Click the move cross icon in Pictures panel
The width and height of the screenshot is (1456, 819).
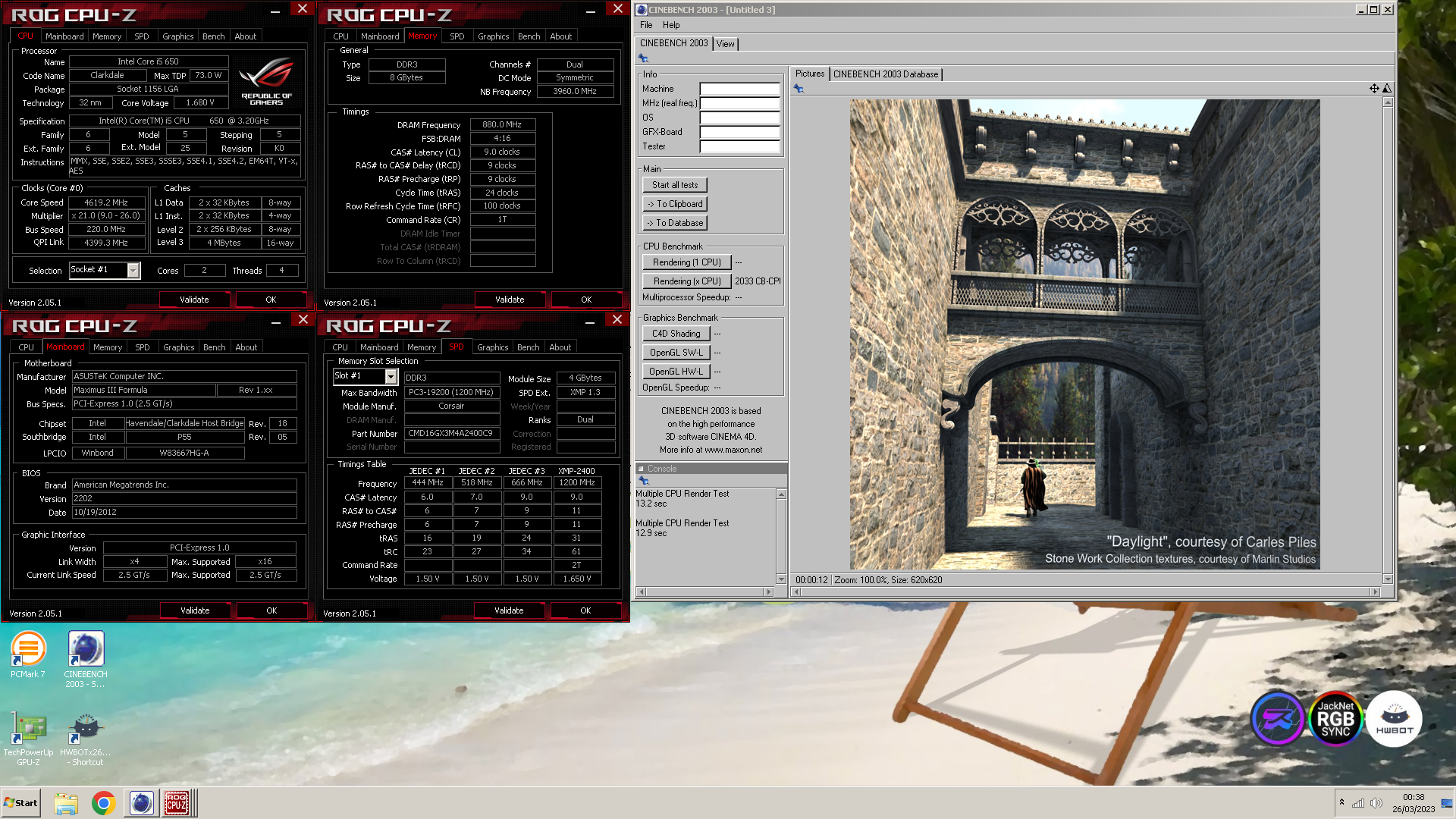(x=1374, y=89)
